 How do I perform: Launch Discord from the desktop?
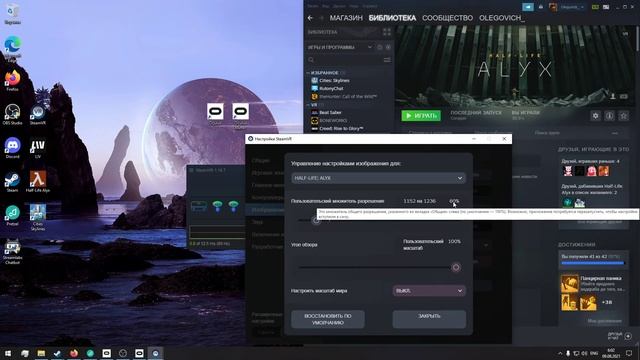(12, 147)
